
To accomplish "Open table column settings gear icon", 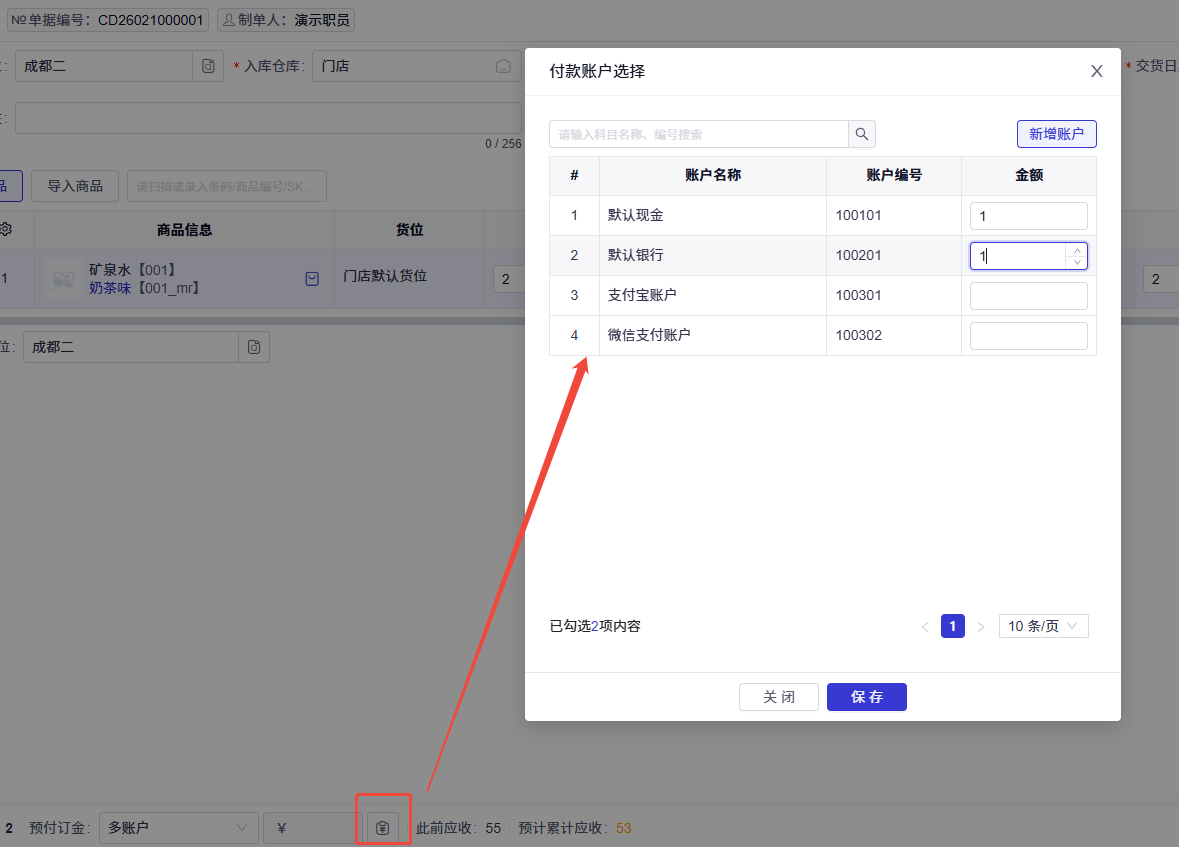I will click(x=6, y=229).
